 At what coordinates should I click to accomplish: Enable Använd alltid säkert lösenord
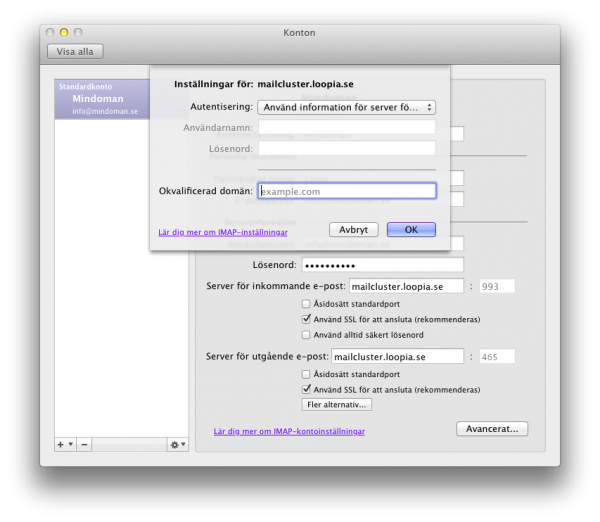[x=306, y=335]
